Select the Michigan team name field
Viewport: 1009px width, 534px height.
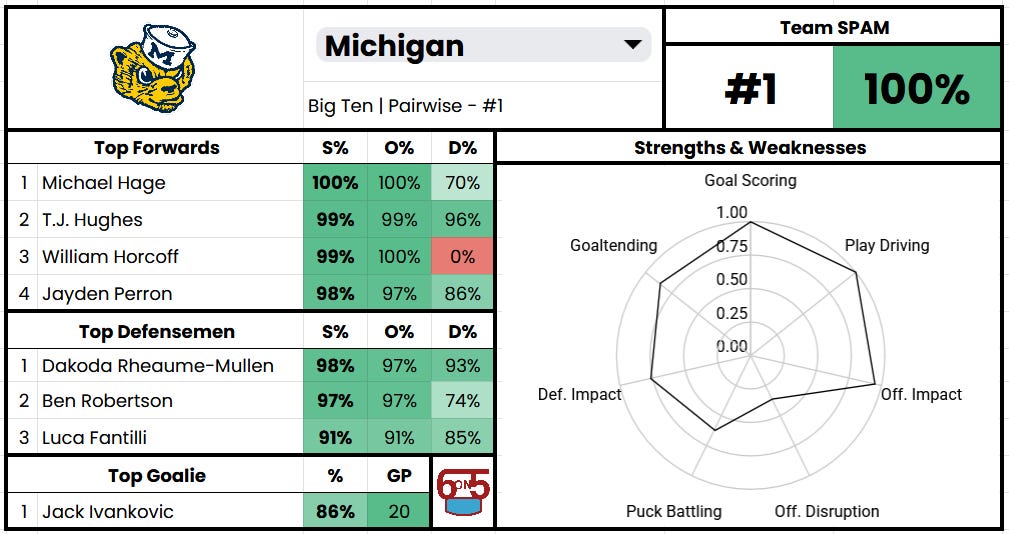click(x=483, y=45)
